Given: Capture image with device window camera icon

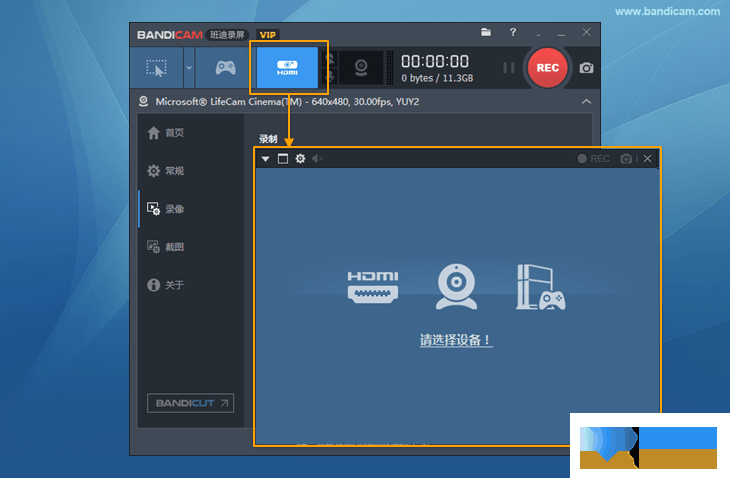Looking at the screenshot, I should pyautogui.click(x=626, y=159).
